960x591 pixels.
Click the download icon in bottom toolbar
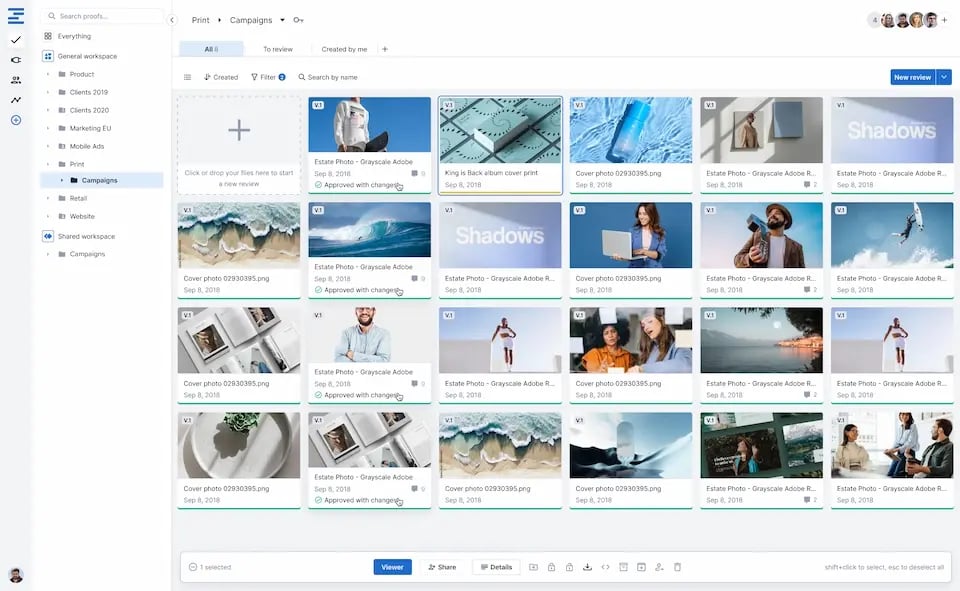point(587,567)
